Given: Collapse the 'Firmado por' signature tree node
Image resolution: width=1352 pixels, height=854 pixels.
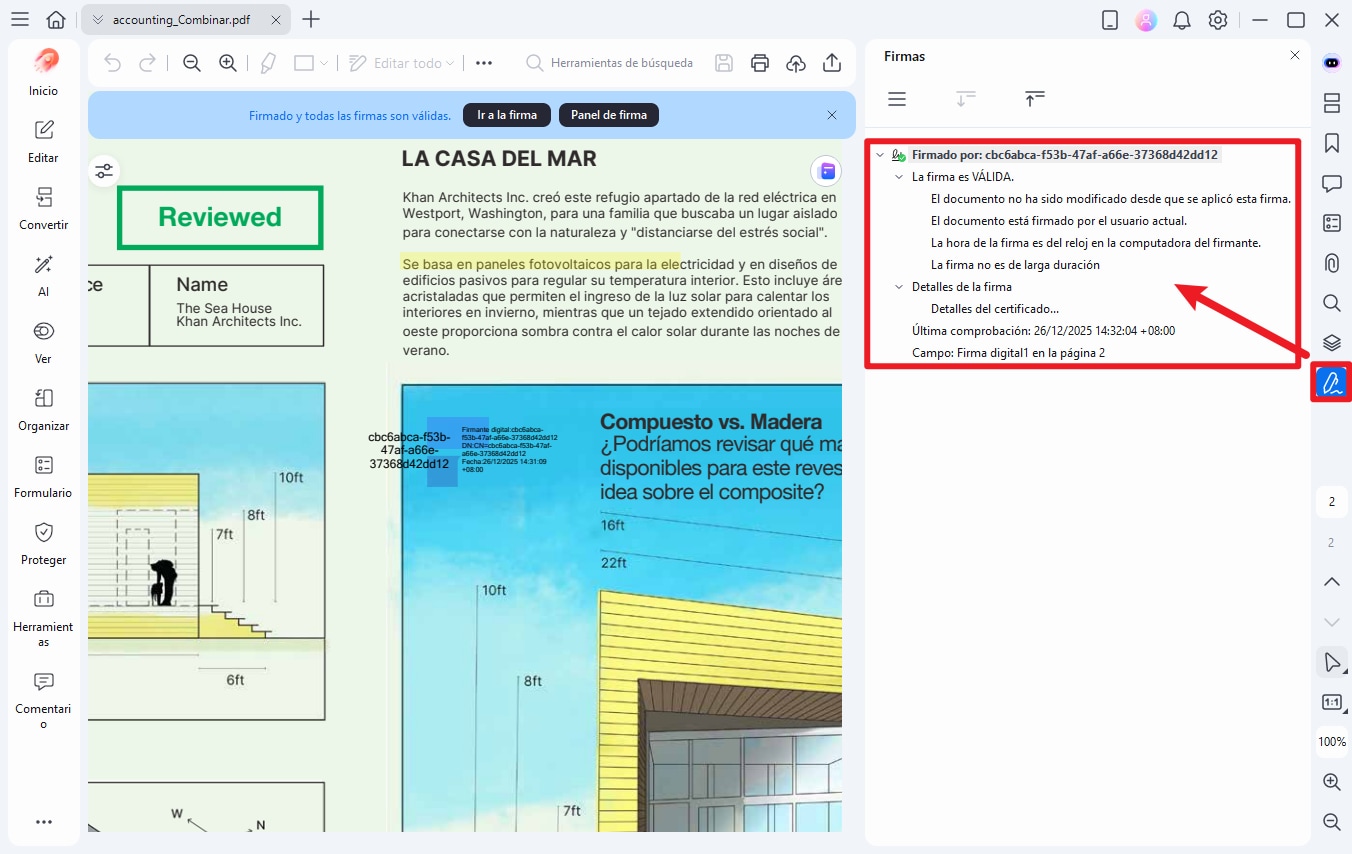Looking at the screenshot, I should pyautogui.click(x=880, y=155).
